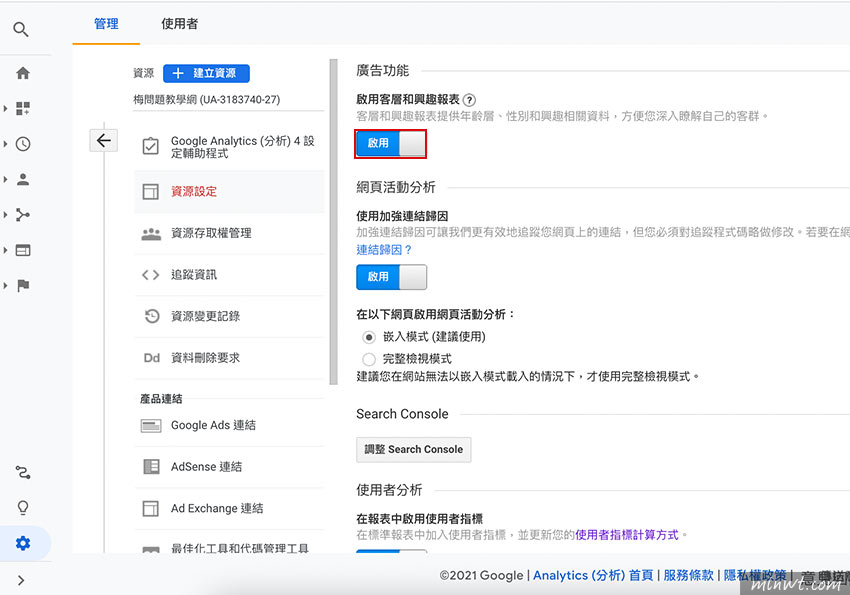Open the 服務條款 footer link
Image resolution: width=850 pixels, height=595 pixels.
pyautogui.click(x=688, y=575)
